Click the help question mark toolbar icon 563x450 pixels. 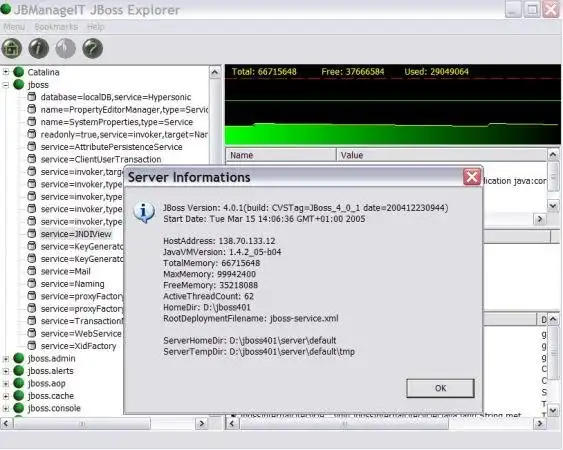93,48
